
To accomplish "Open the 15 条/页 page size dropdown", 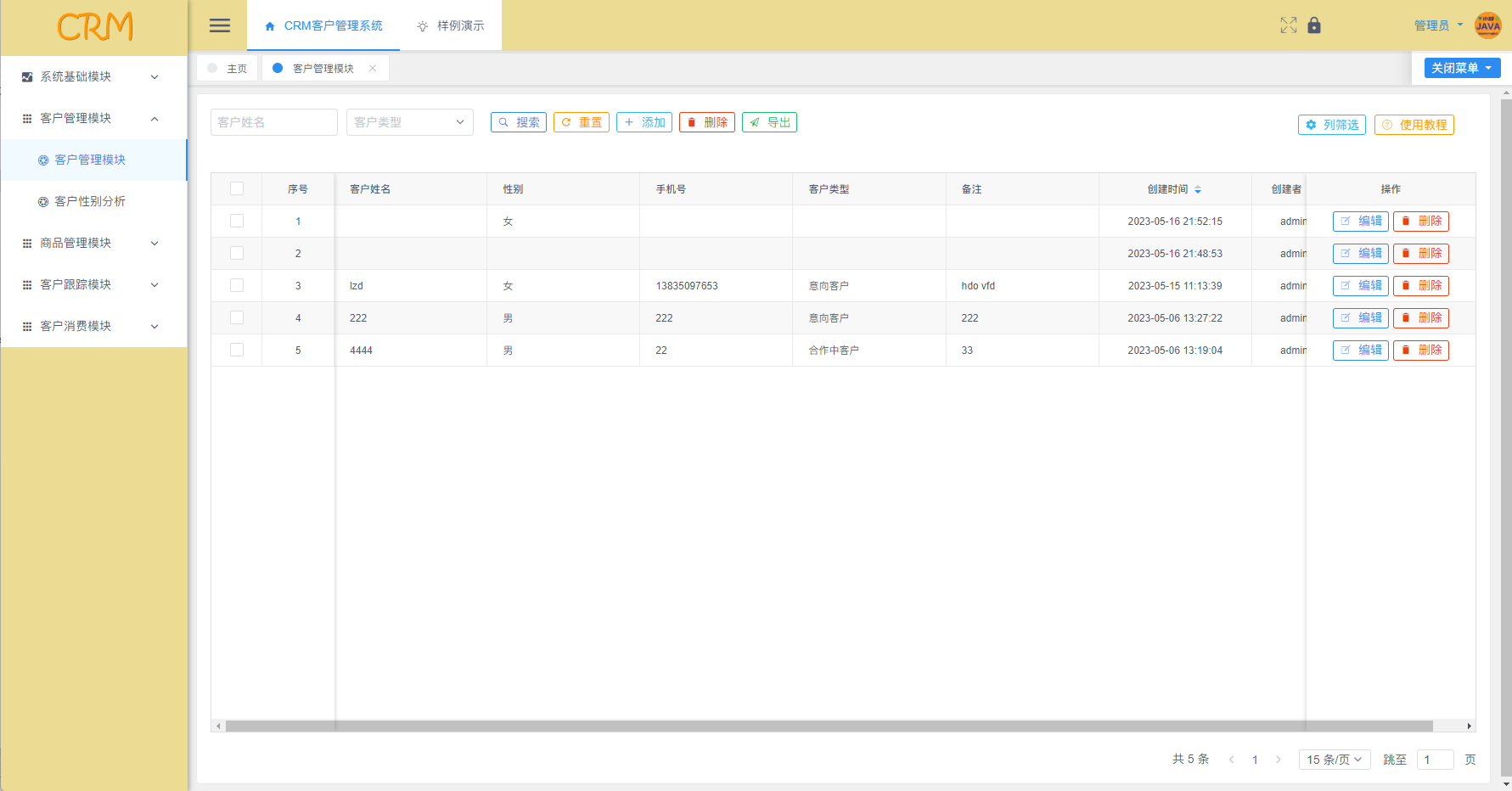I will [x=1334, y=760].
